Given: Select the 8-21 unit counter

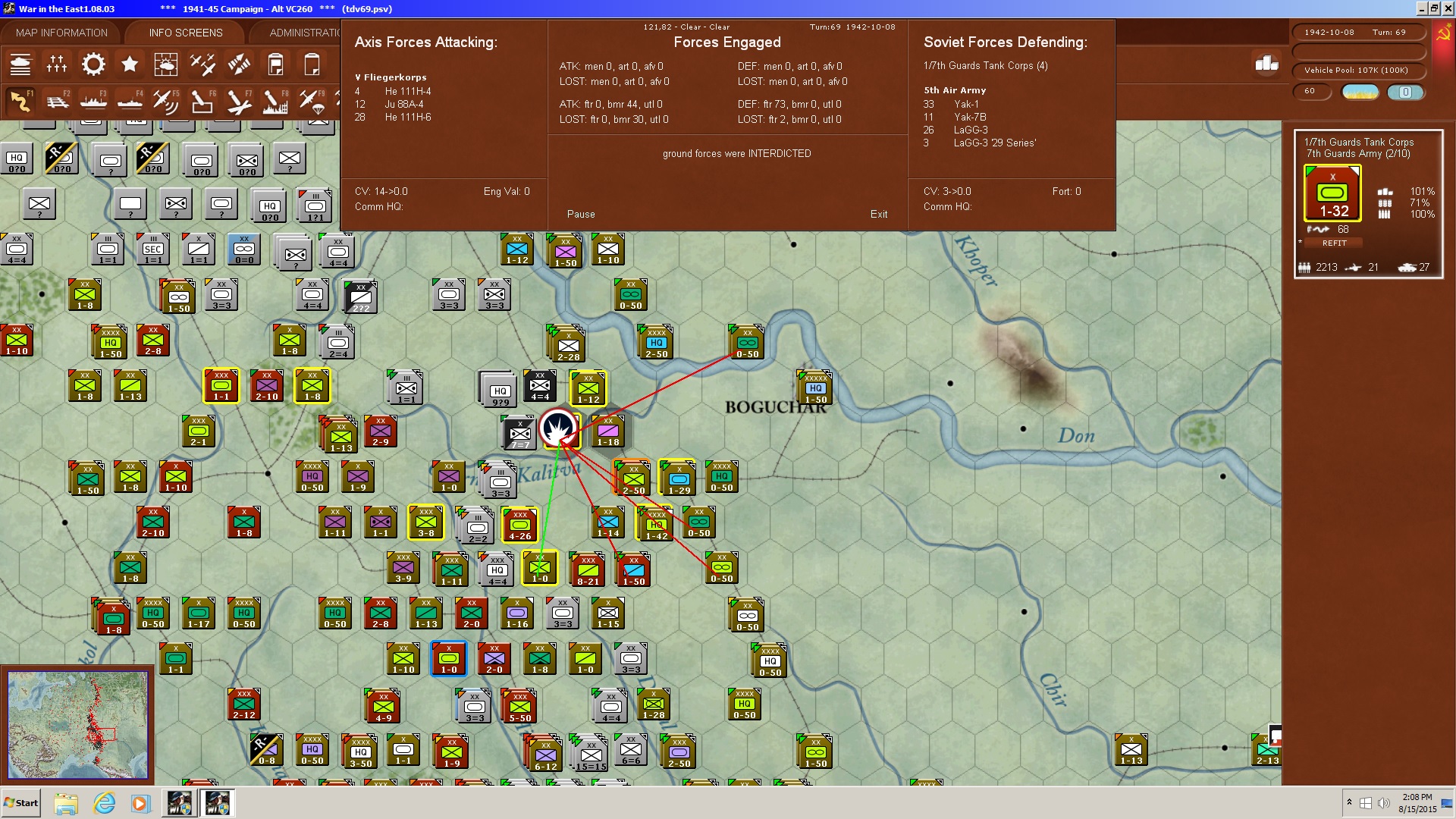Looking at the screenshot, I should 588,570.
